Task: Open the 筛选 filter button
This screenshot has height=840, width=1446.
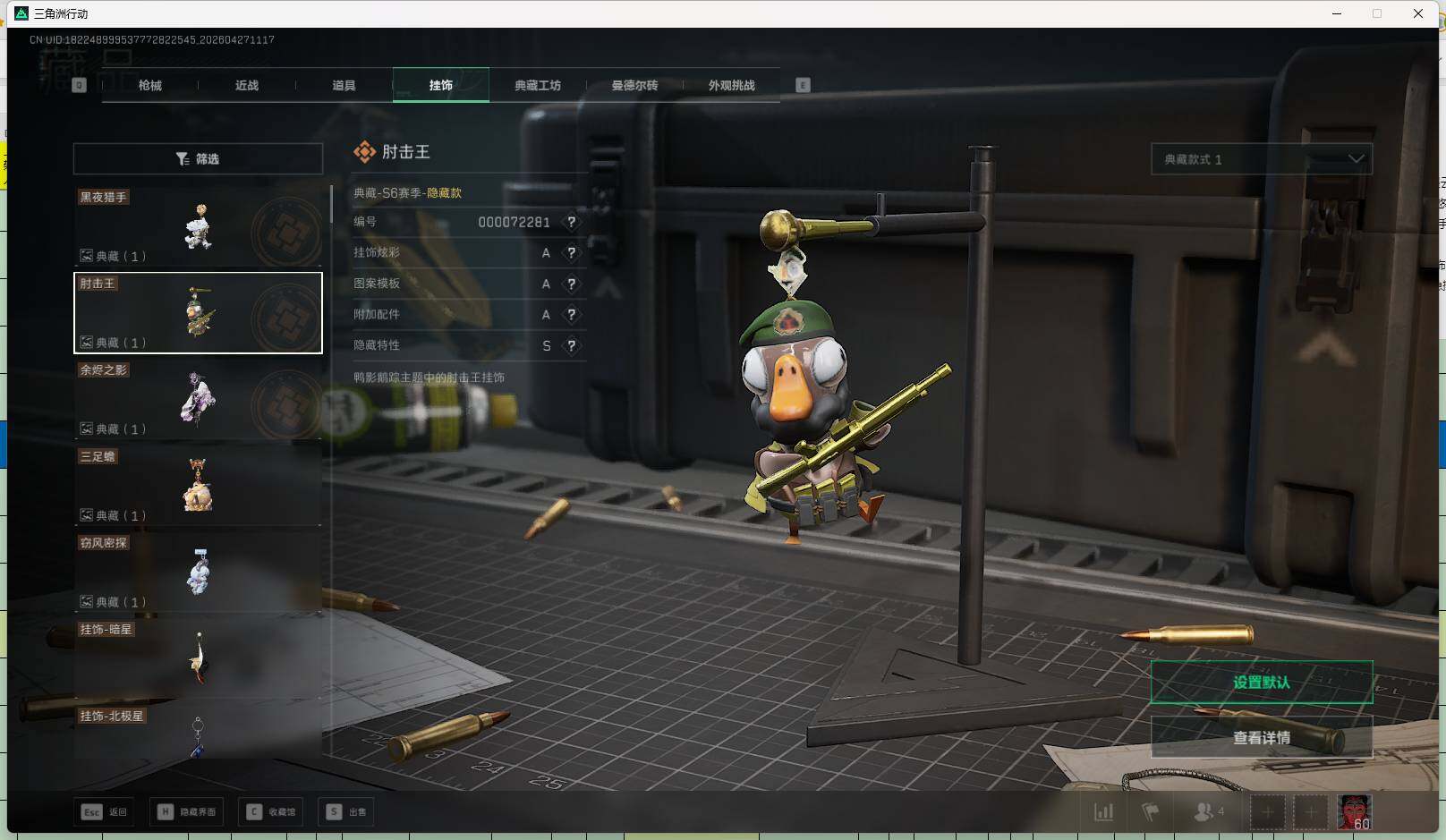Action: (x=198, y=158)
